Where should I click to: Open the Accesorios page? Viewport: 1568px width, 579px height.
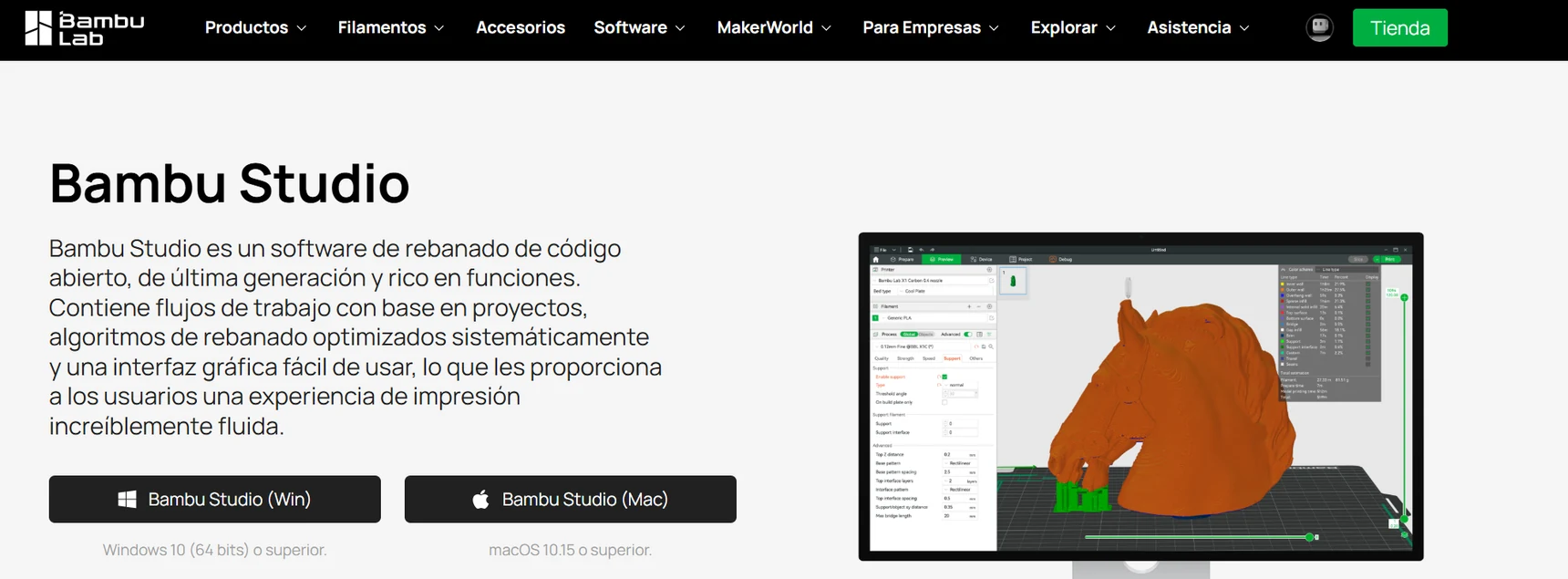pos(521,27)
